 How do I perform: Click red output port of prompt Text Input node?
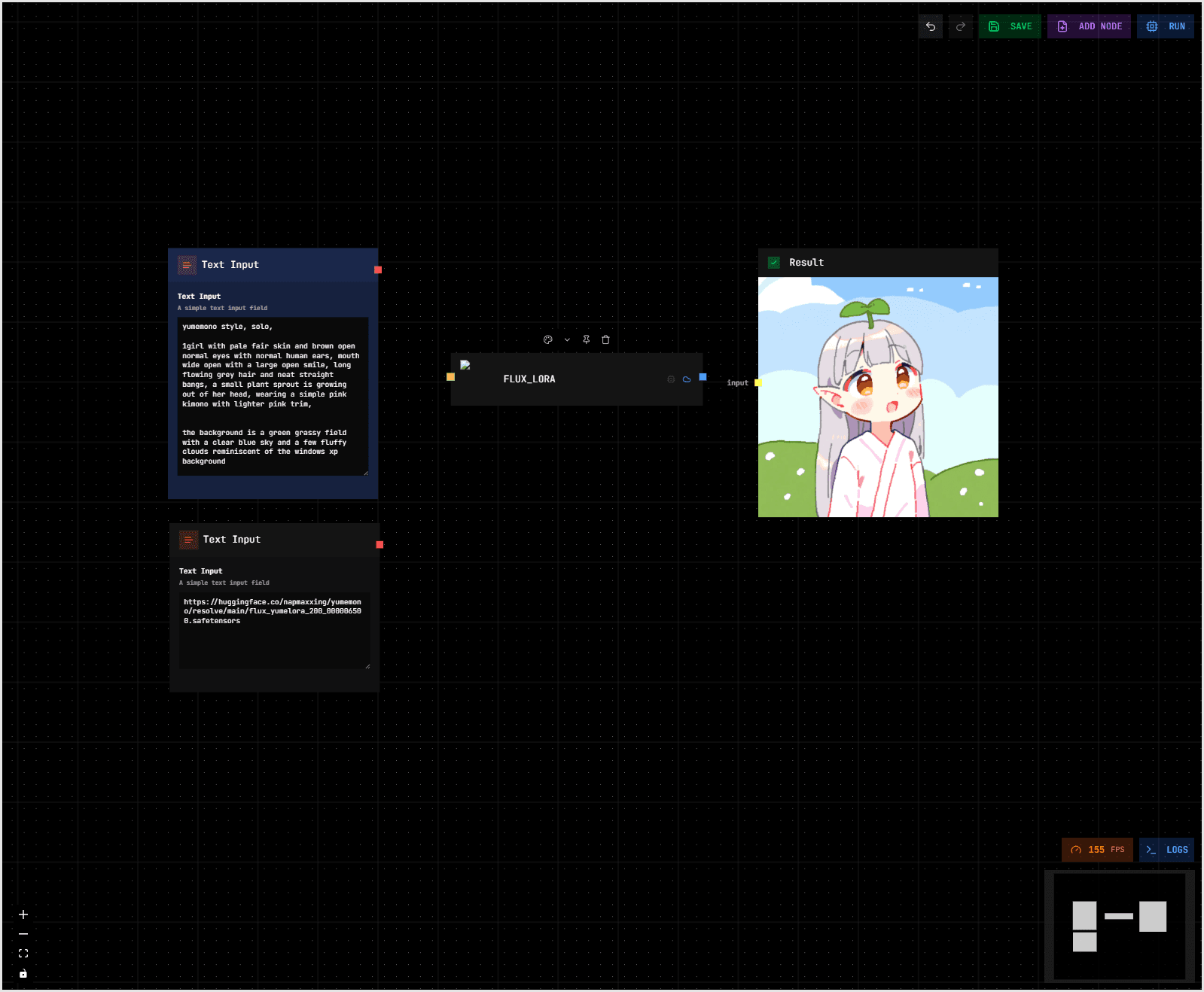(378, 269)
